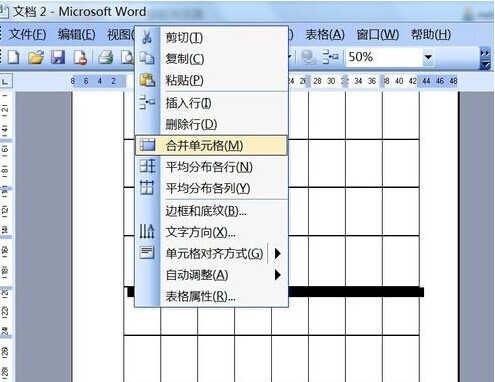The width and height of the screenshot is (495, 382).
Task: Click the scissors Cut icon in context menu
Action: coord(147,37)
